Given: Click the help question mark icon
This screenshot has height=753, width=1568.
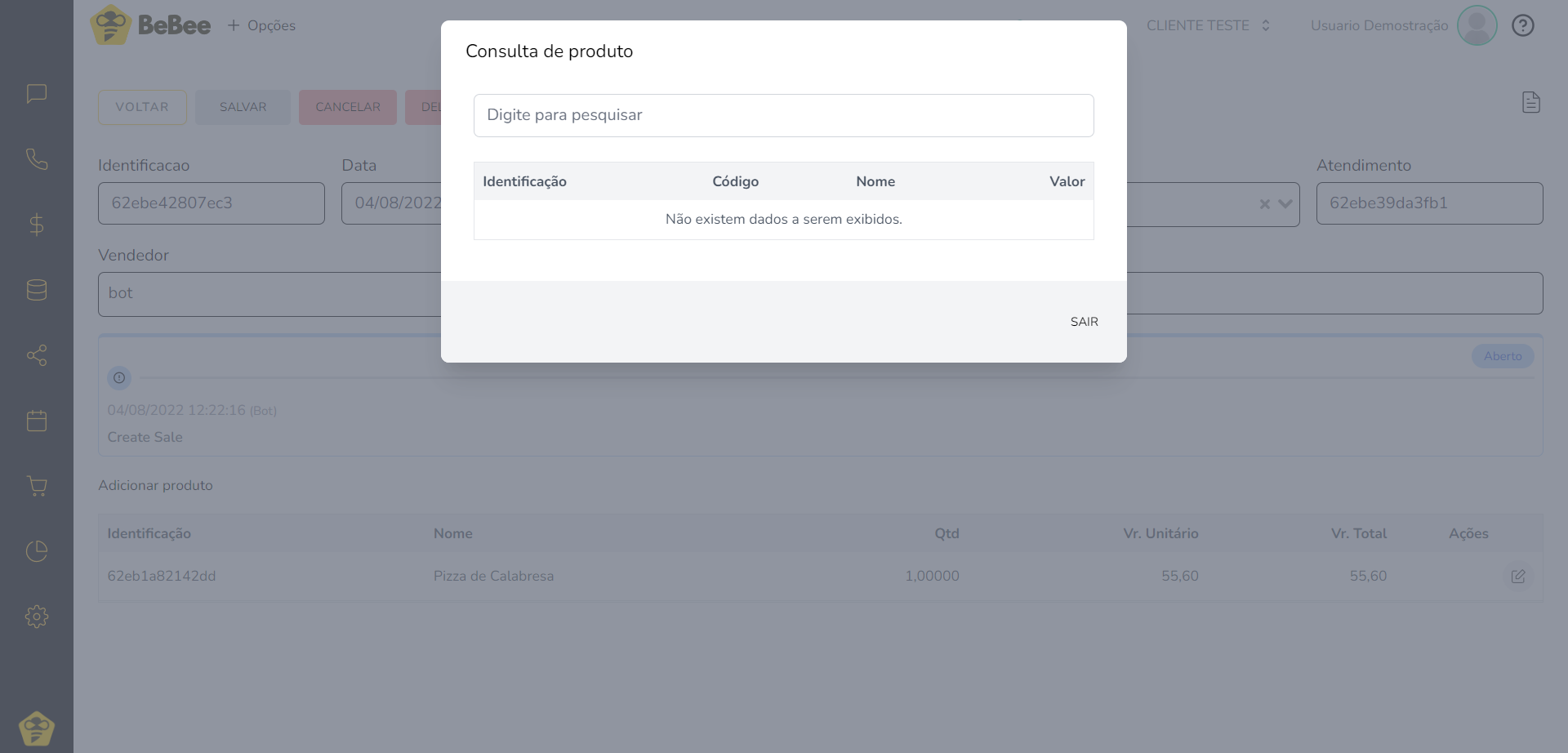Looking at the screenshot, I should click(1523, 25).
